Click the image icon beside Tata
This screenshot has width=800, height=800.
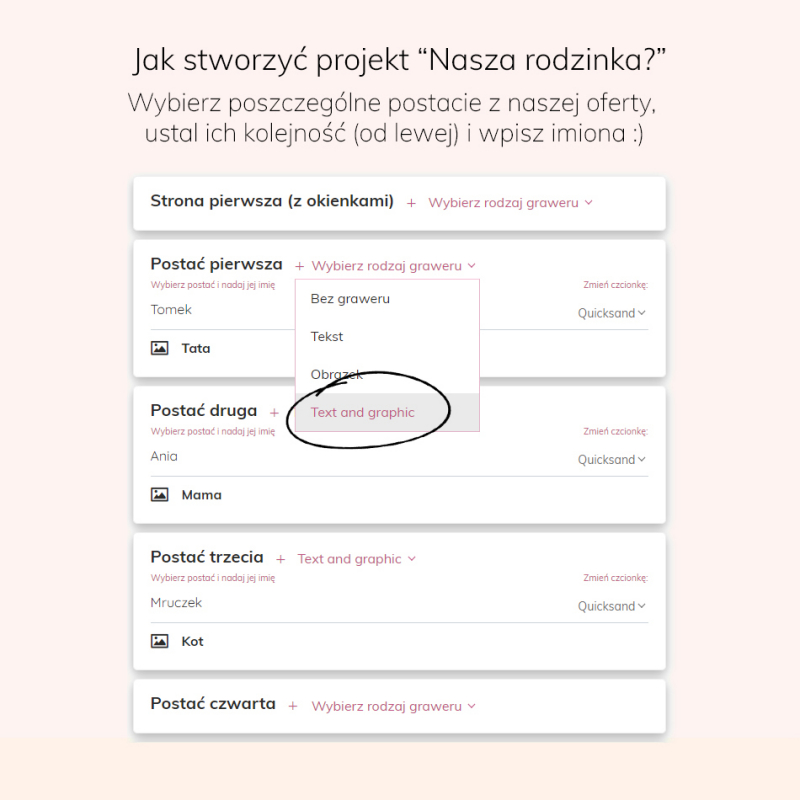pyautogui.click(x=160, y=348)
